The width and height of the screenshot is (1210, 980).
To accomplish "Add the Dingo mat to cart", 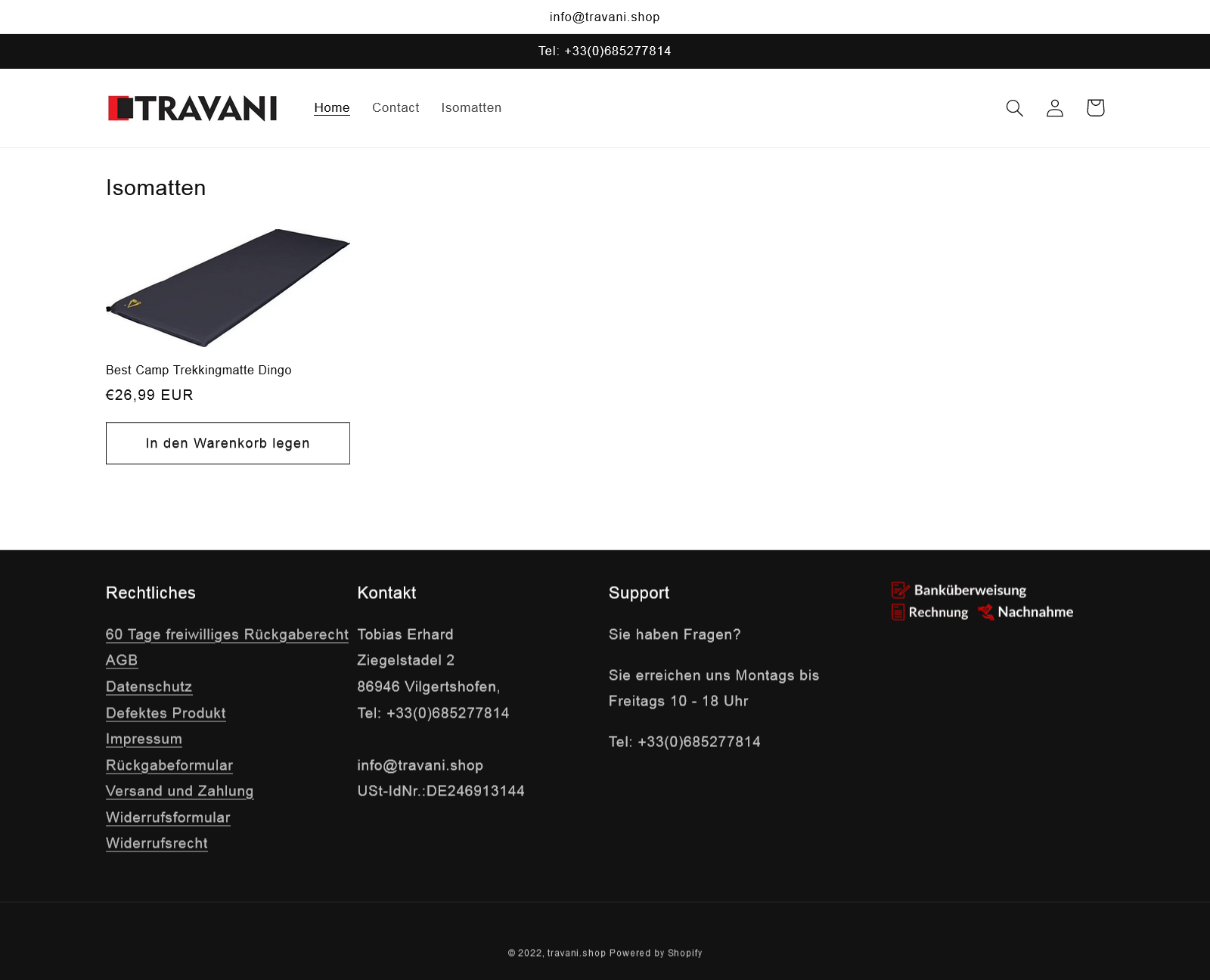I will point(228,443).
